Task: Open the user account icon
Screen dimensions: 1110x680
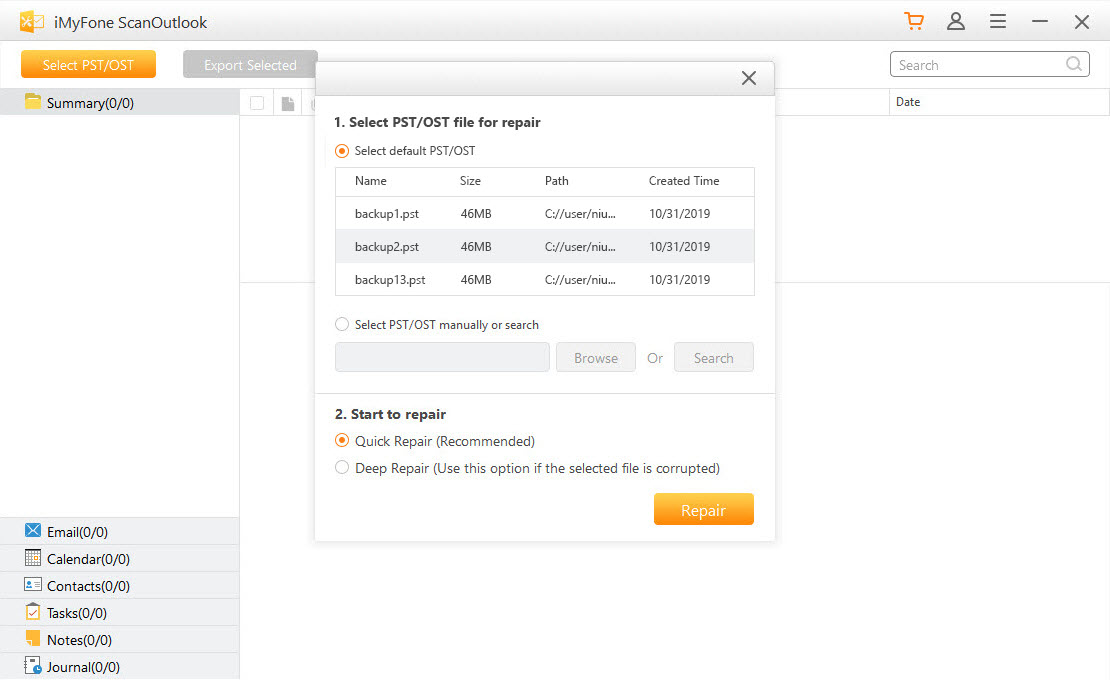Action: click(956, 20)
